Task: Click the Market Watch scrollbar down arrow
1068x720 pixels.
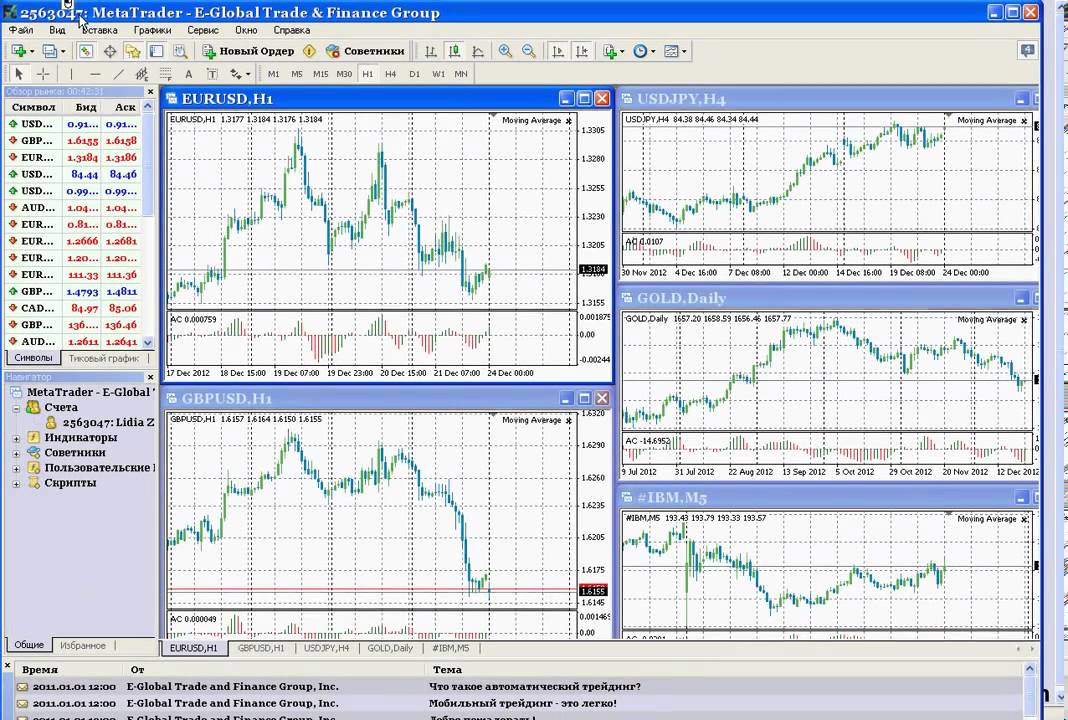Action: (148, 343)
